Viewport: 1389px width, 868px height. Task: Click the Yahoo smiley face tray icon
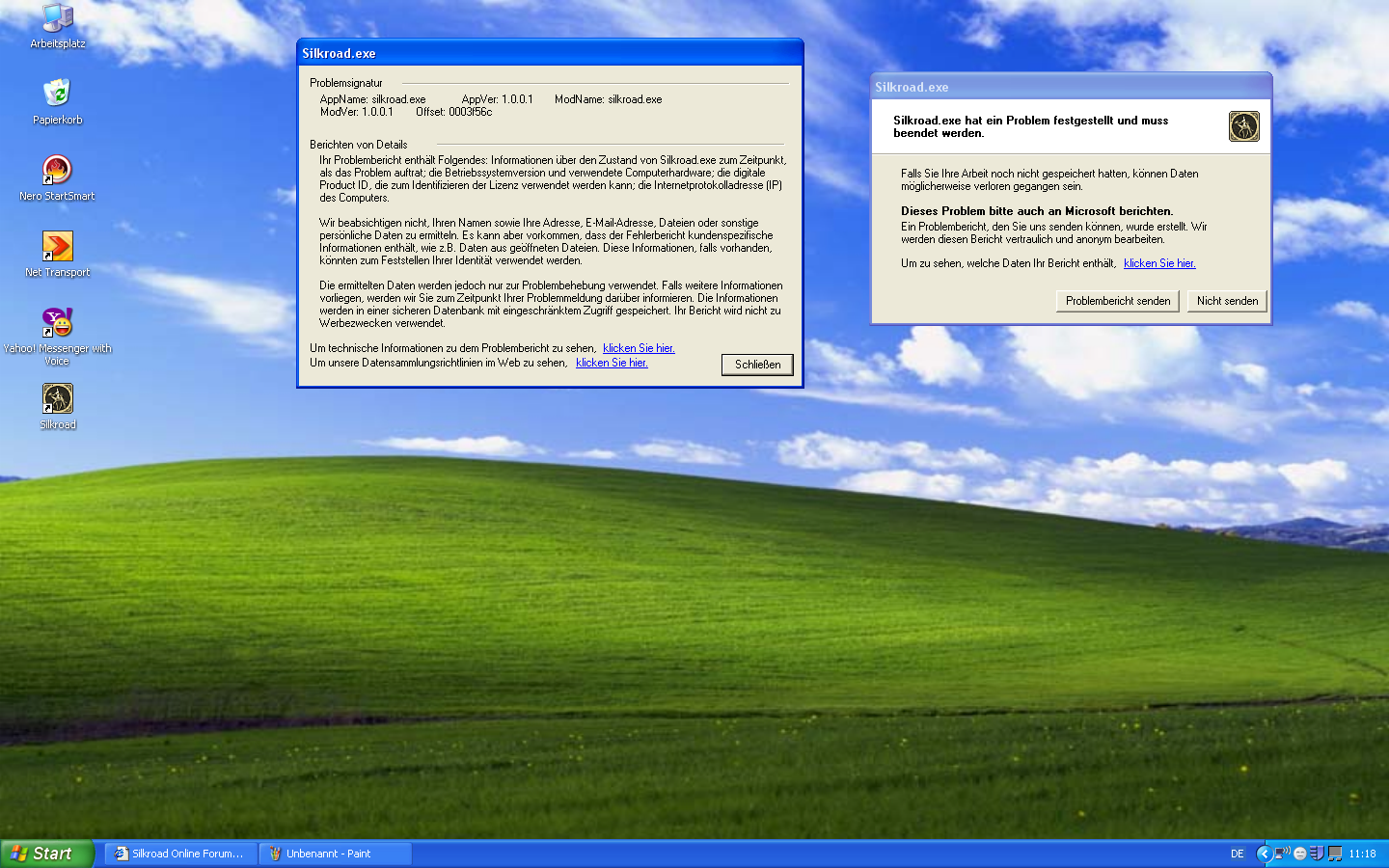click(x=1299, y=854)
